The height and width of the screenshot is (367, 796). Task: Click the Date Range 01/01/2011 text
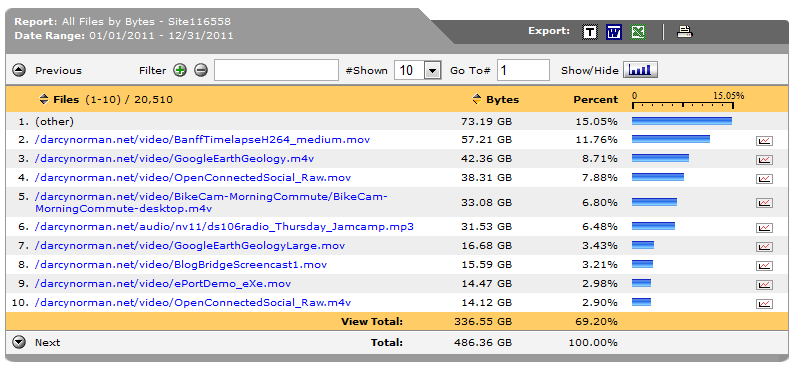coord(118,36)
